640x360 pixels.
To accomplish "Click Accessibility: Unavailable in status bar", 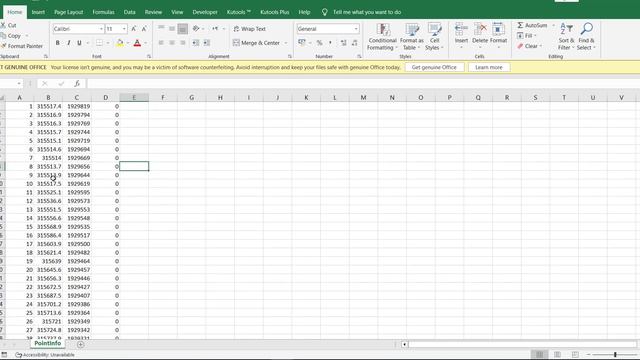I will (45, 355).
